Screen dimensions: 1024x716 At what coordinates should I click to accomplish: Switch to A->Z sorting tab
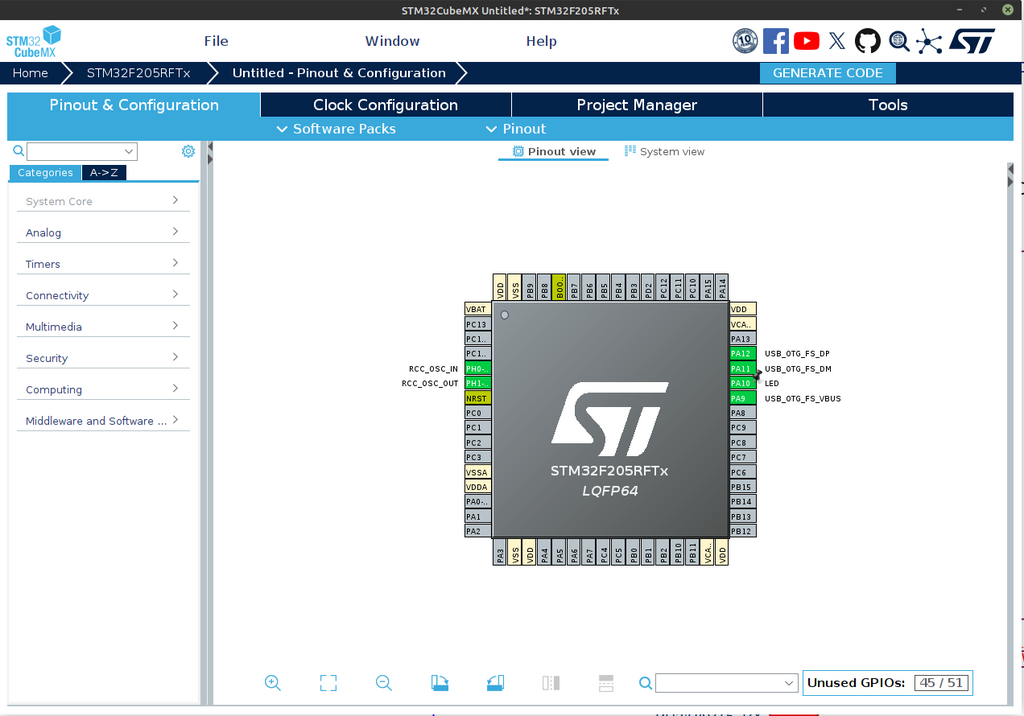[x=104, y=172]
